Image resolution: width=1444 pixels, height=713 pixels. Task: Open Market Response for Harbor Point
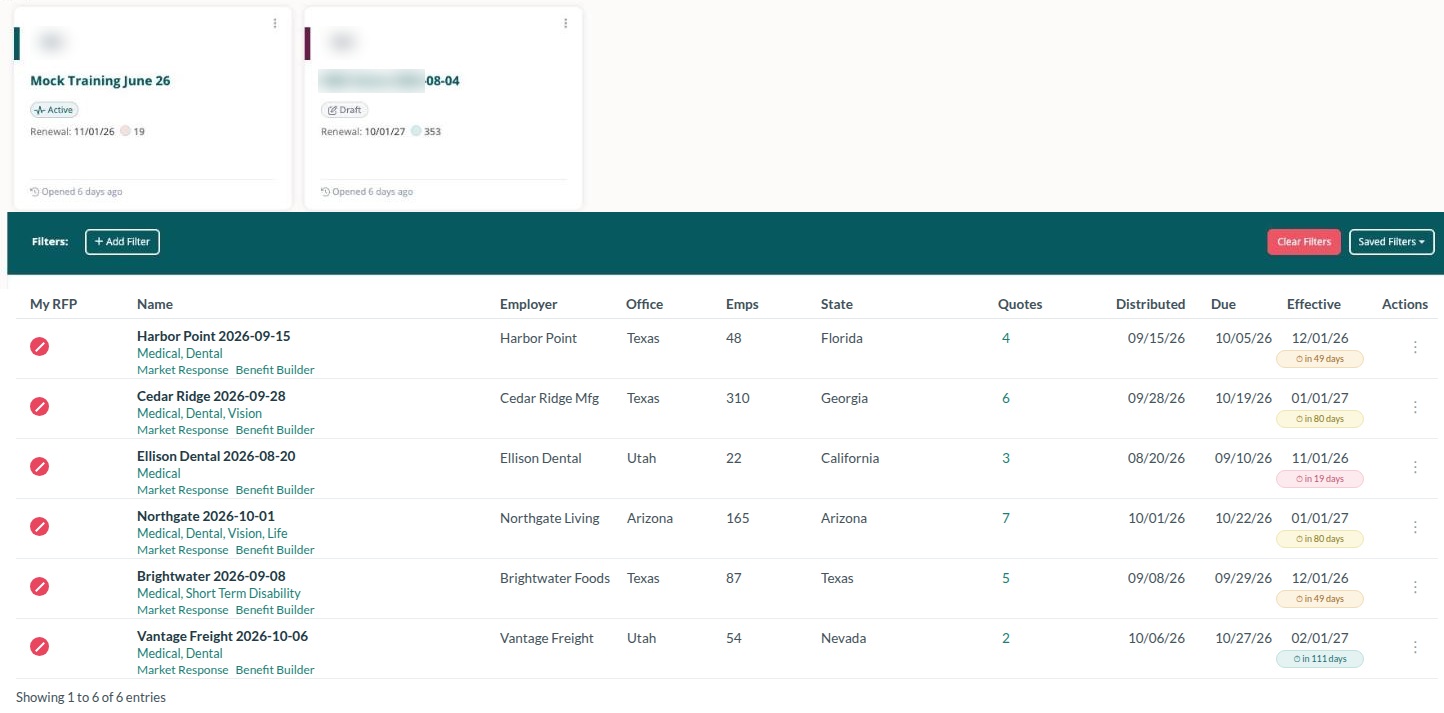click(182, 370)
